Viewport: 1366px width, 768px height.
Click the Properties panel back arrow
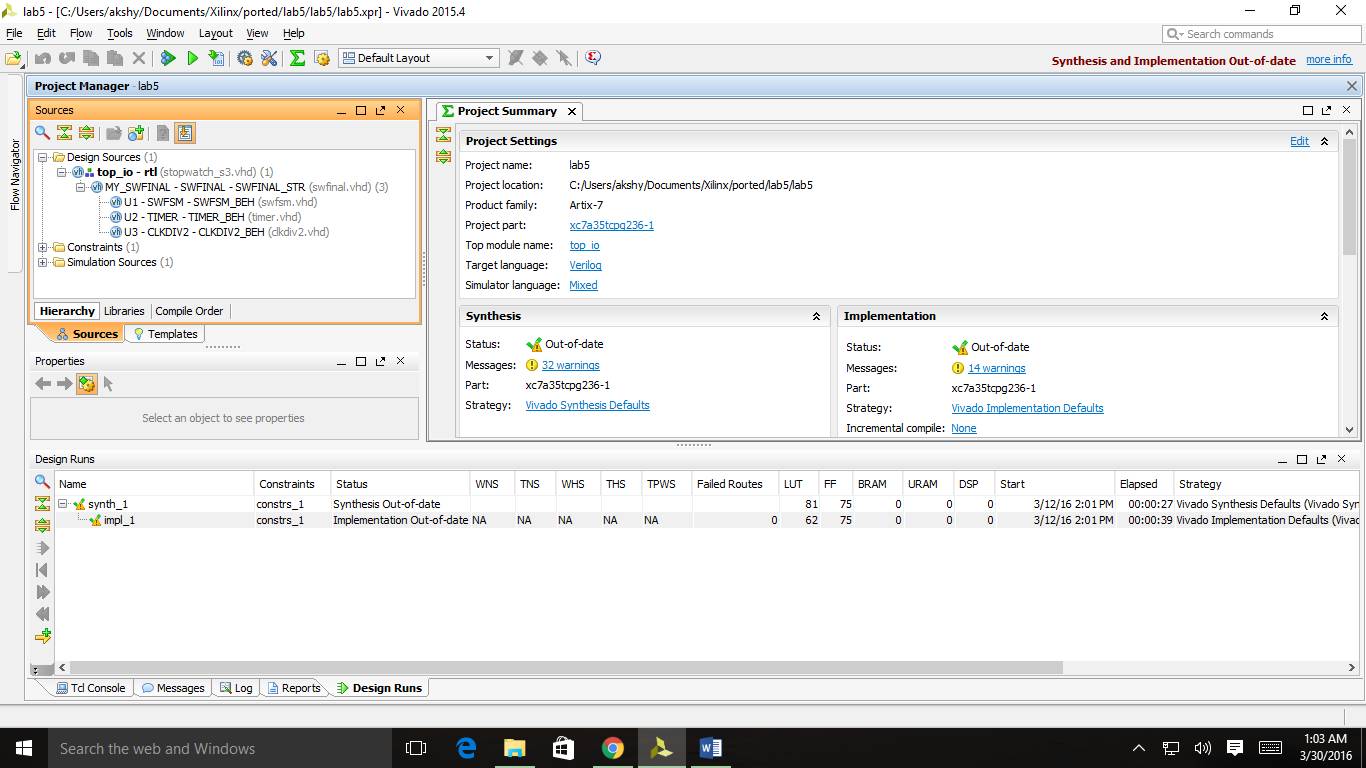click(x=42, y=384)
